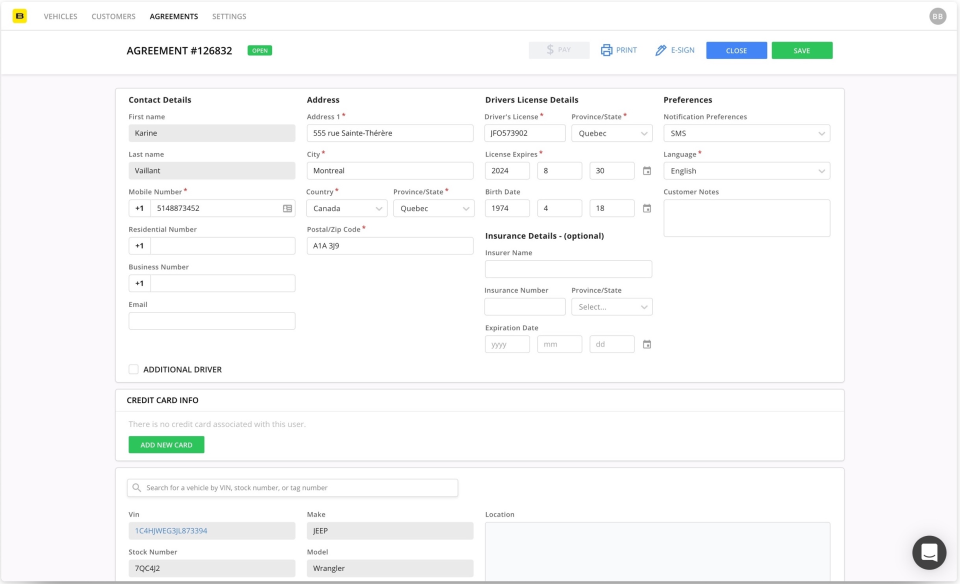Toggle the Additional Driver checkbox
The height and width of the screenshot is (584, 960).
(x=133, y=369)
